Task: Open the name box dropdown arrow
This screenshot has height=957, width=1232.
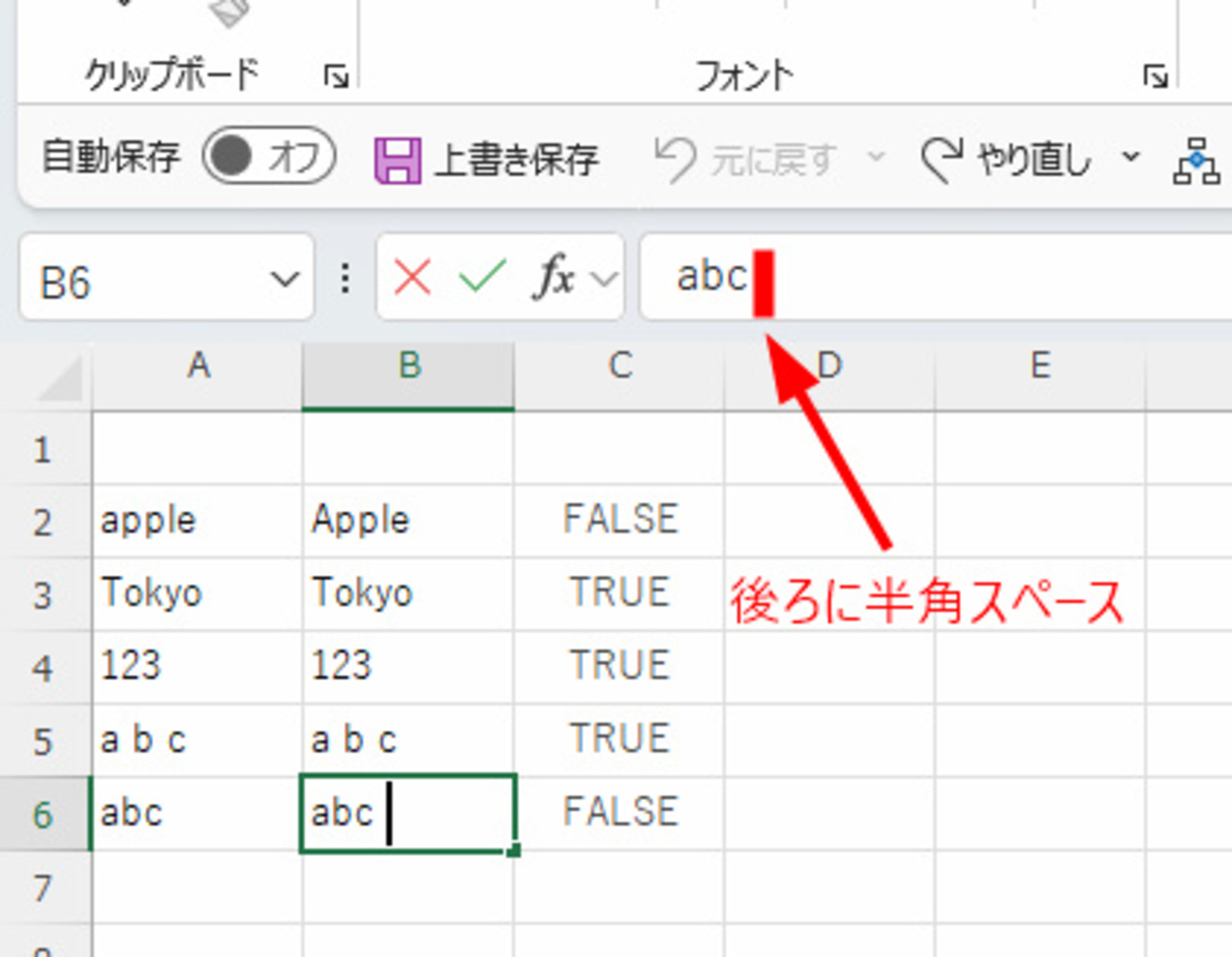Action: (284, 280)
